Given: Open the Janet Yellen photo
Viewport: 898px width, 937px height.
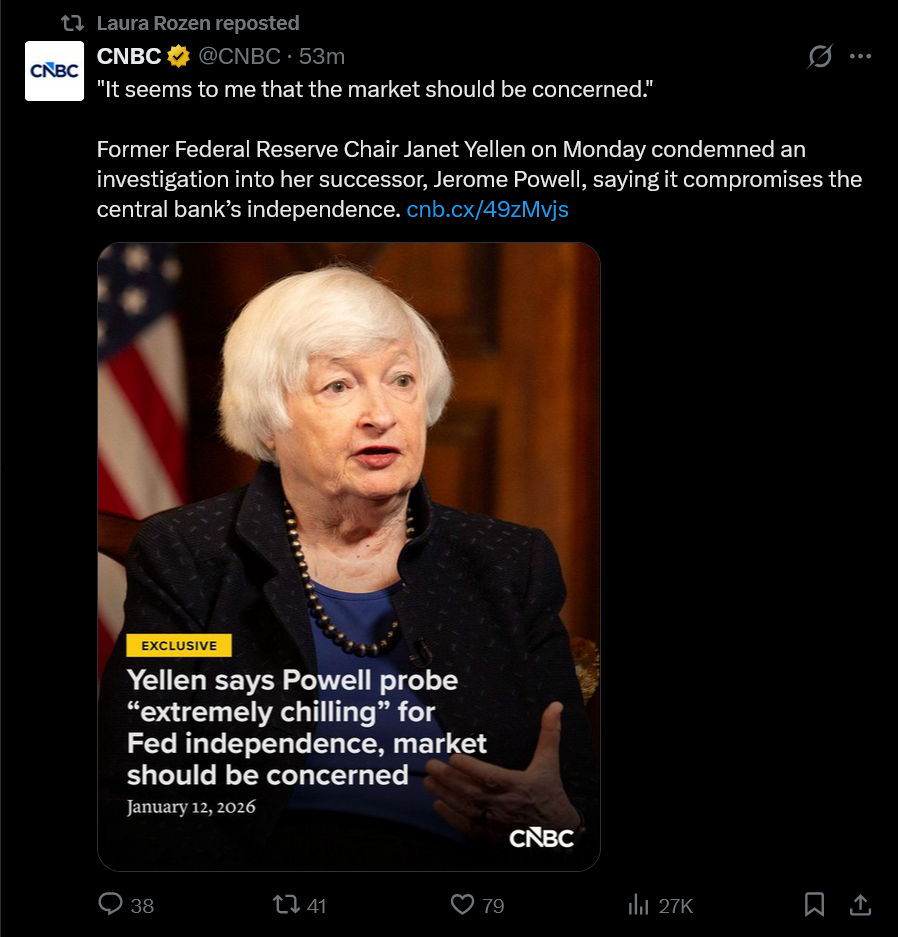Looking at the screenshot, I should [x=349, y=556].
